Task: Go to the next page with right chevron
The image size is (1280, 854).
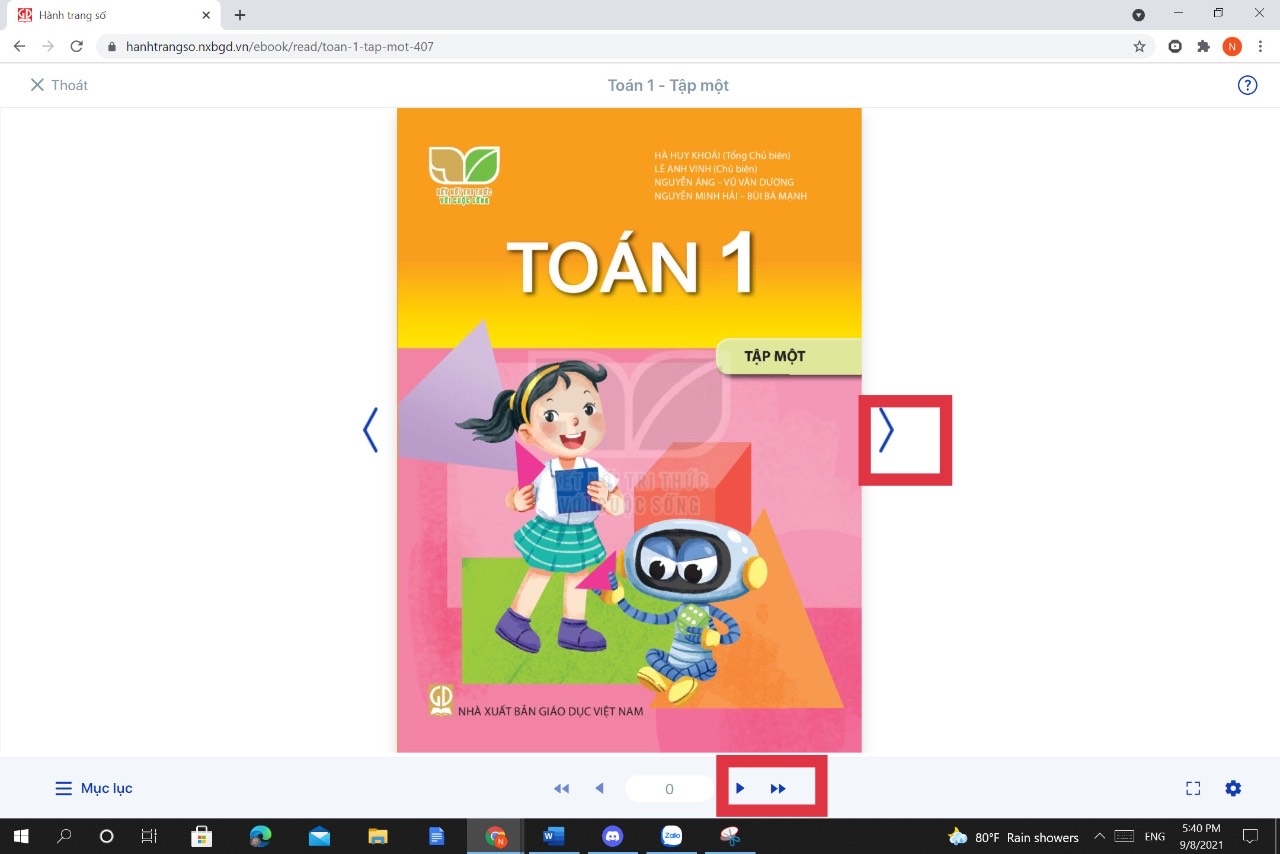Action: point(886,430)
